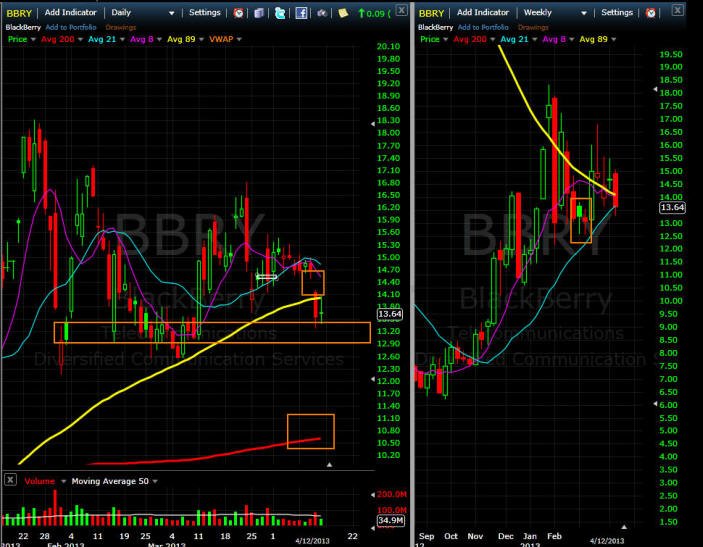
Task: Expand Moving Average 50 options
Action: [x=155, y=481]
